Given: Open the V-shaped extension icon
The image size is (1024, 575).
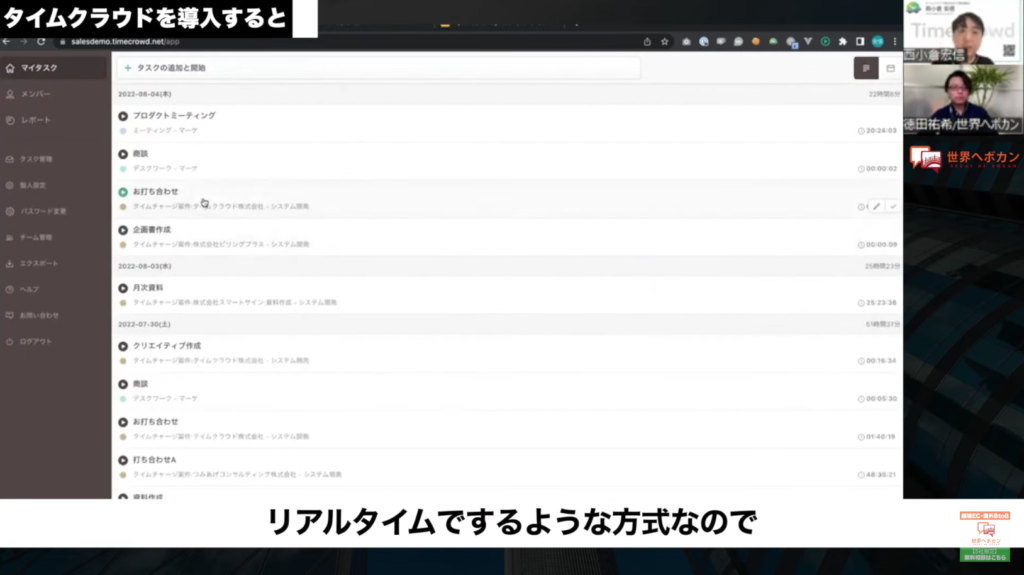Looking at the screenshot, I should 808,41.
